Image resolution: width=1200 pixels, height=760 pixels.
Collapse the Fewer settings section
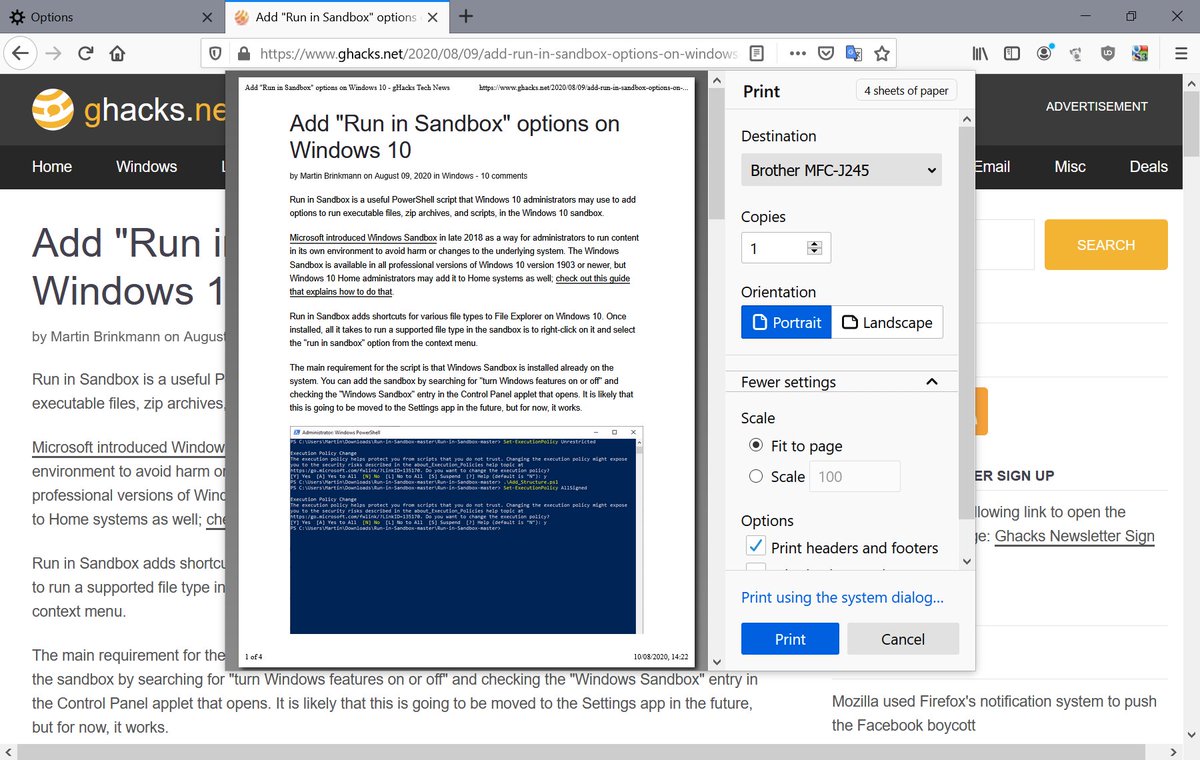point(841,382)
